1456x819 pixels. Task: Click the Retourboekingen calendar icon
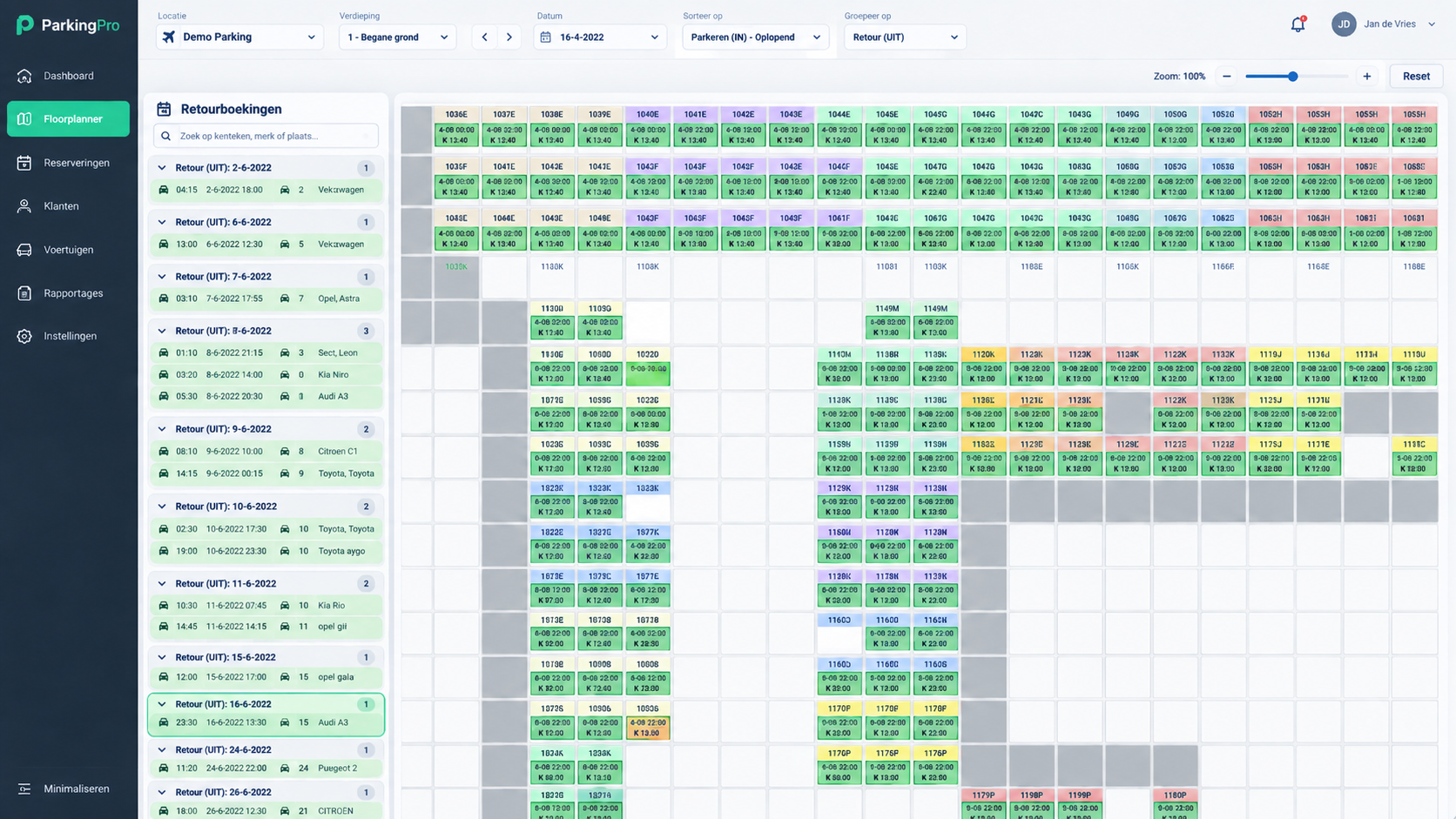(164, 109)
